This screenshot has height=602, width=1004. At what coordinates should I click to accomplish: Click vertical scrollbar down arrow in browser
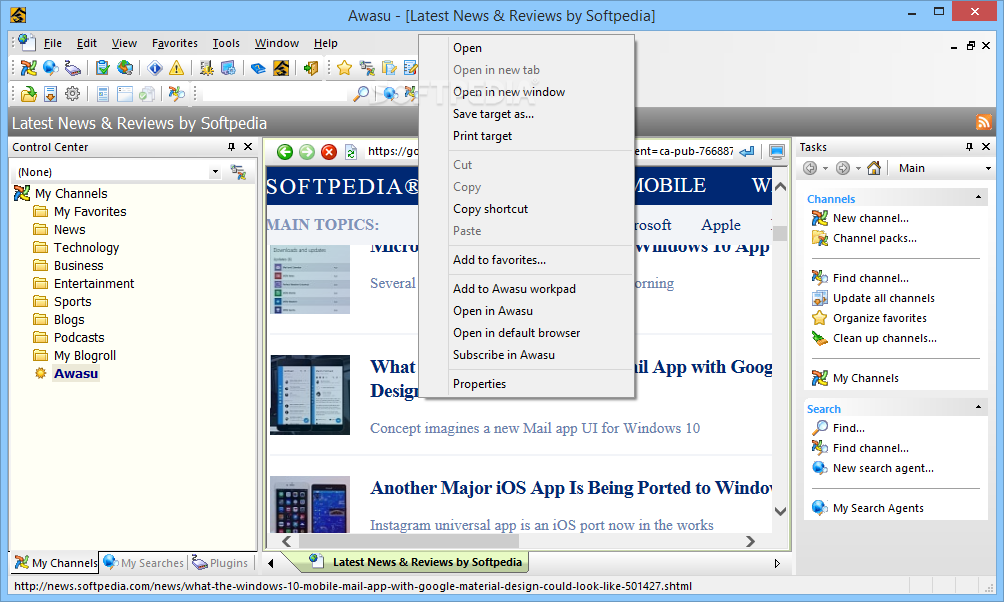tap(780, 511)
